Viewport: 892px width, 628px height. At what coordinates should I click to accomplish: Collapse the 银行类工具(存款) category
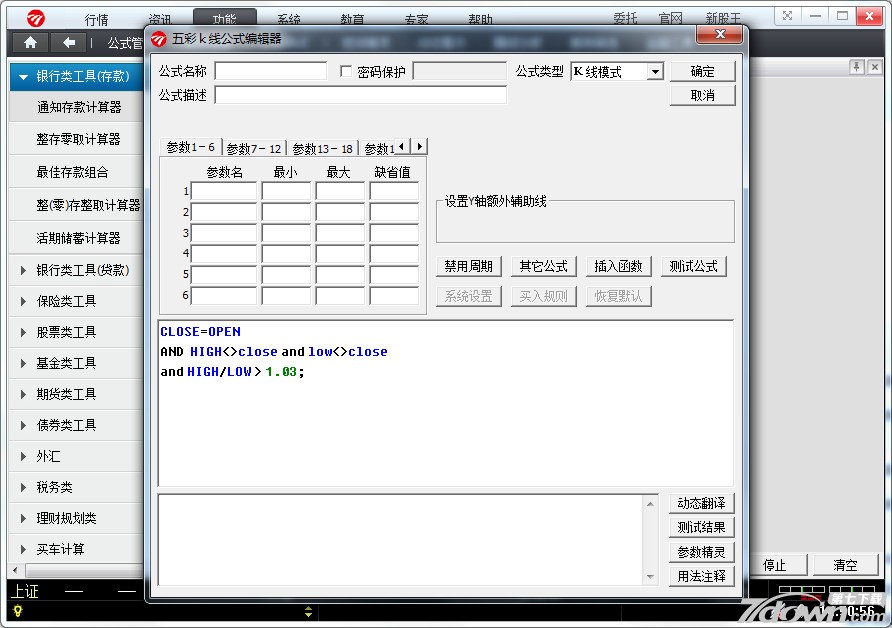(23, 76)
